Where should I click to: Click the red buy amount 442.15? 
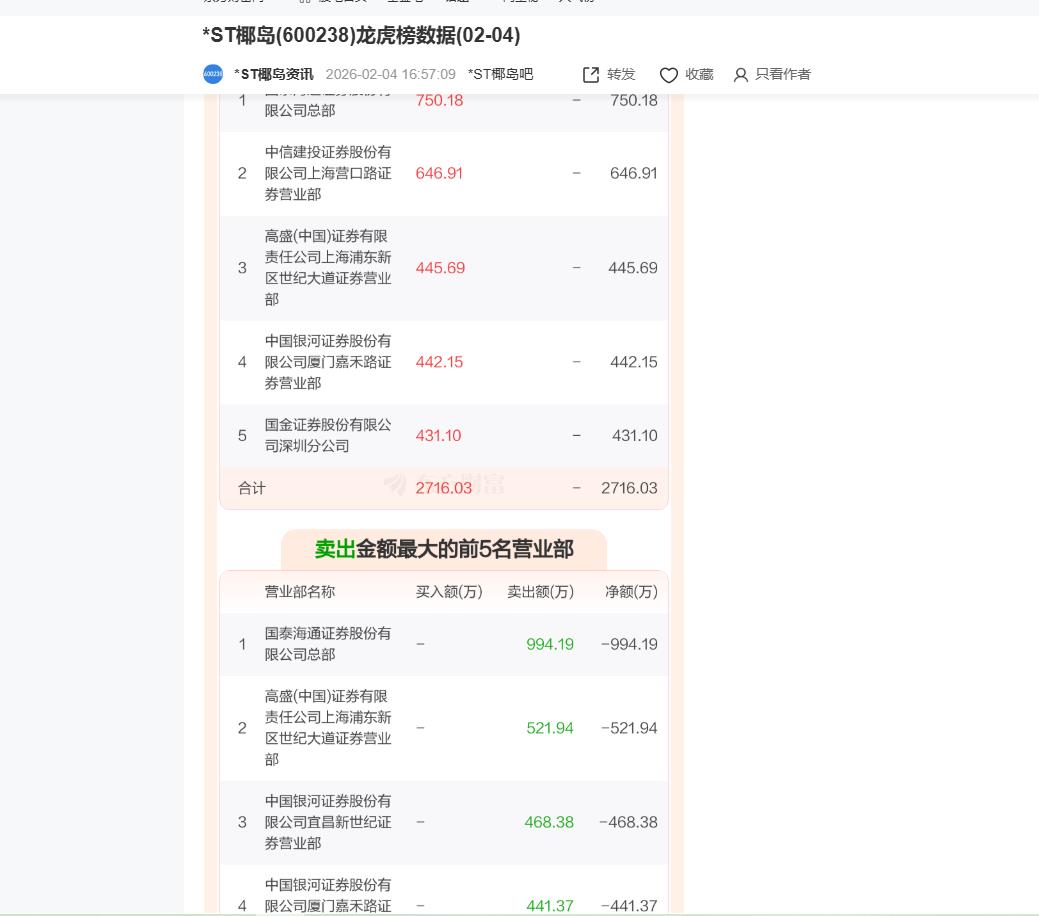439,362
